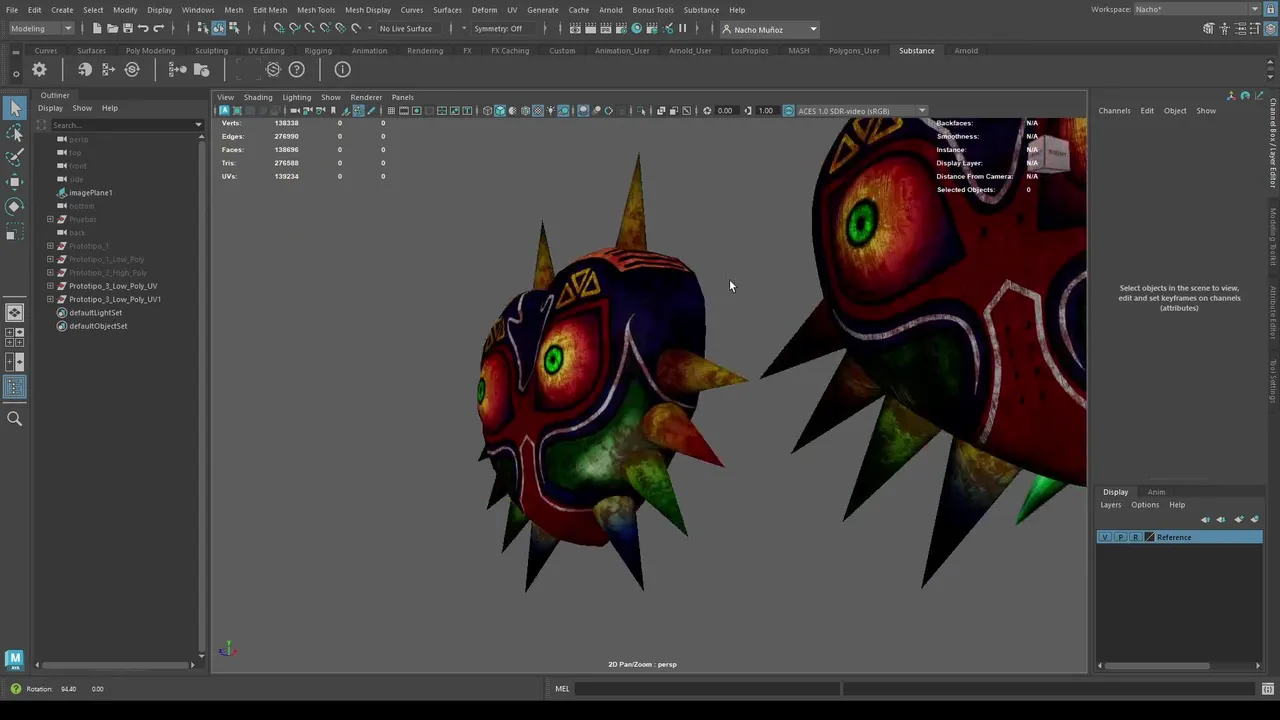Click the shelf menu options icon
The width and height of the screenshot is (1280, 720).
[15, 73]
